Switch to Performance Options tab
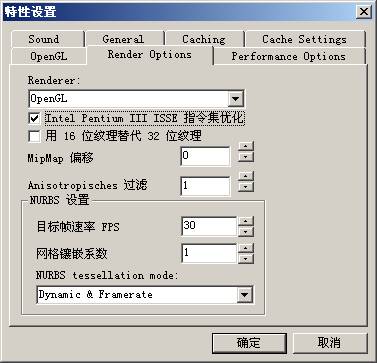 click(289, 56)
